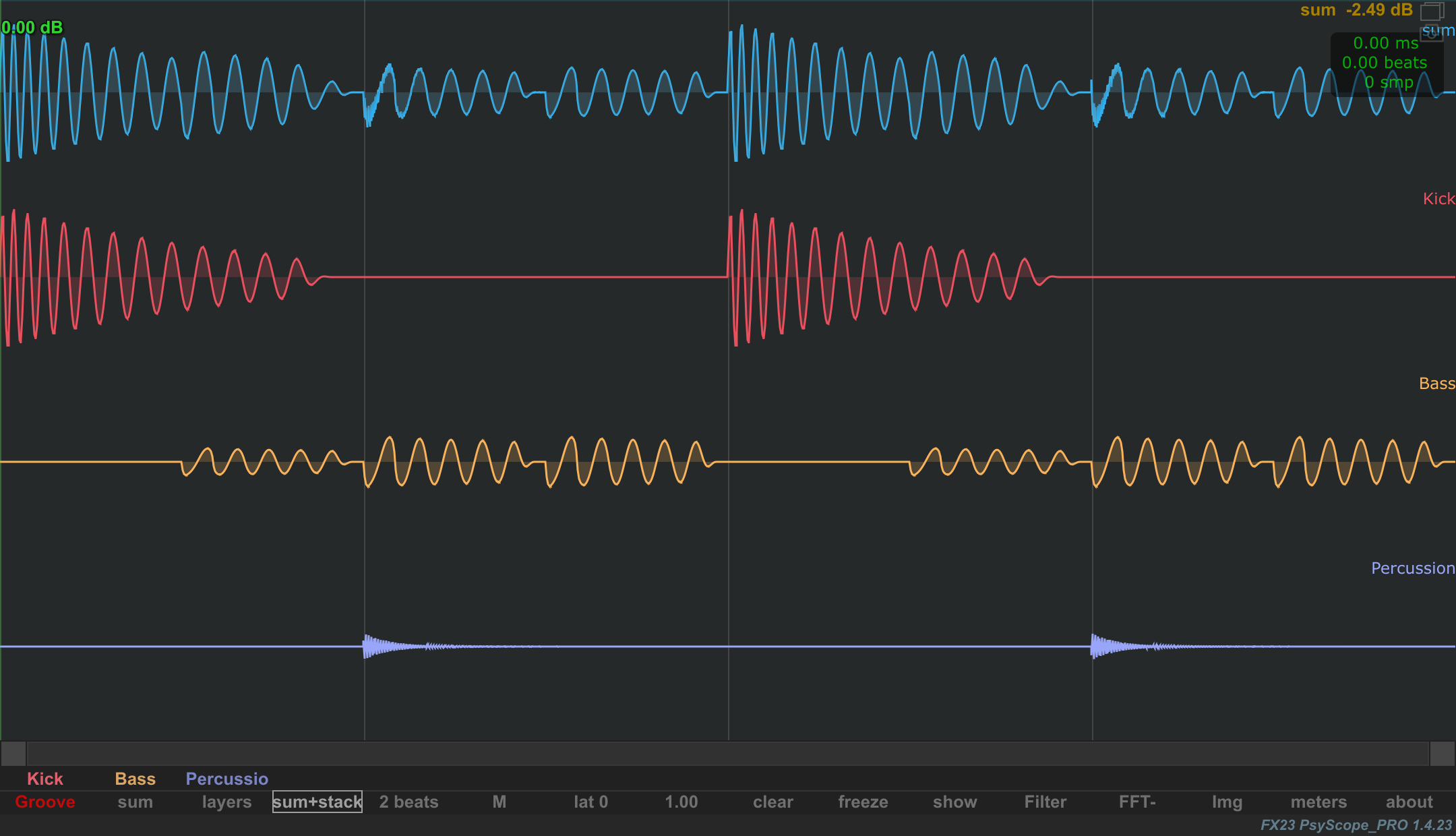Click the Kick track label on the right
Viewport: 1456px width, 836px height.
pyautogui.click(x=1438, y=199)
